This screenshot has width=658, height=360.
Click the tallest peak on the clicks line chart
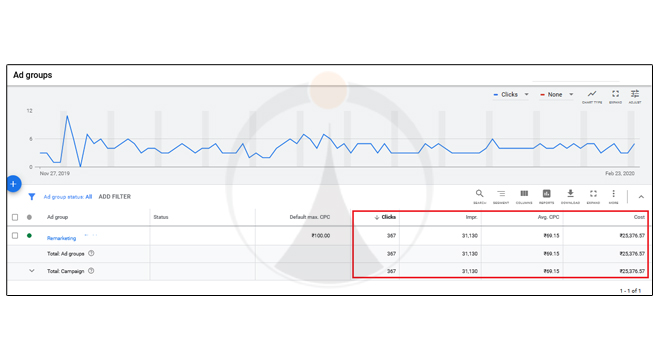67,116
